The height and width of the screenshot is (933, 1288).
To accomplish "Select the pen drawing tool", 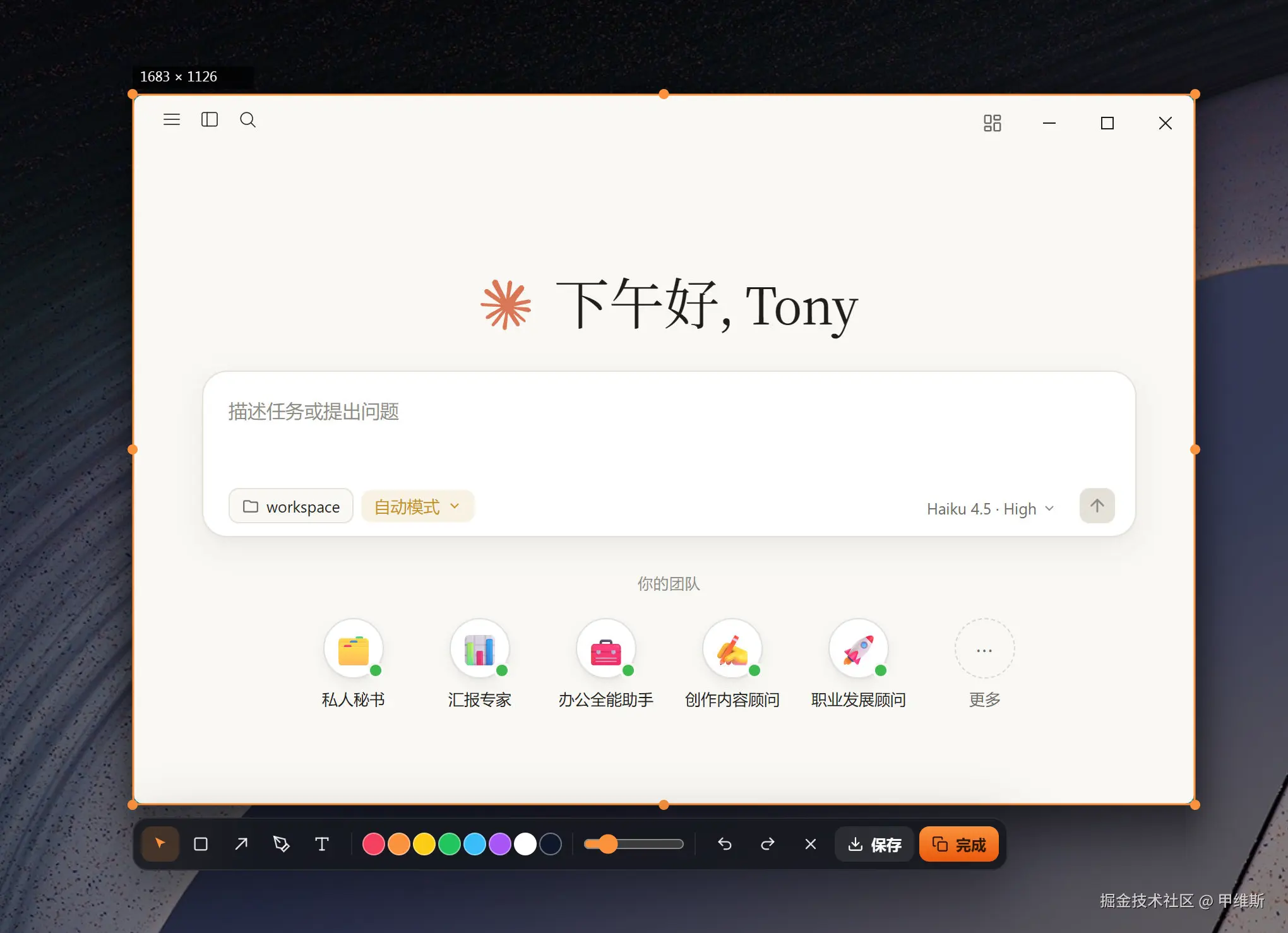I will pos(282,844).
